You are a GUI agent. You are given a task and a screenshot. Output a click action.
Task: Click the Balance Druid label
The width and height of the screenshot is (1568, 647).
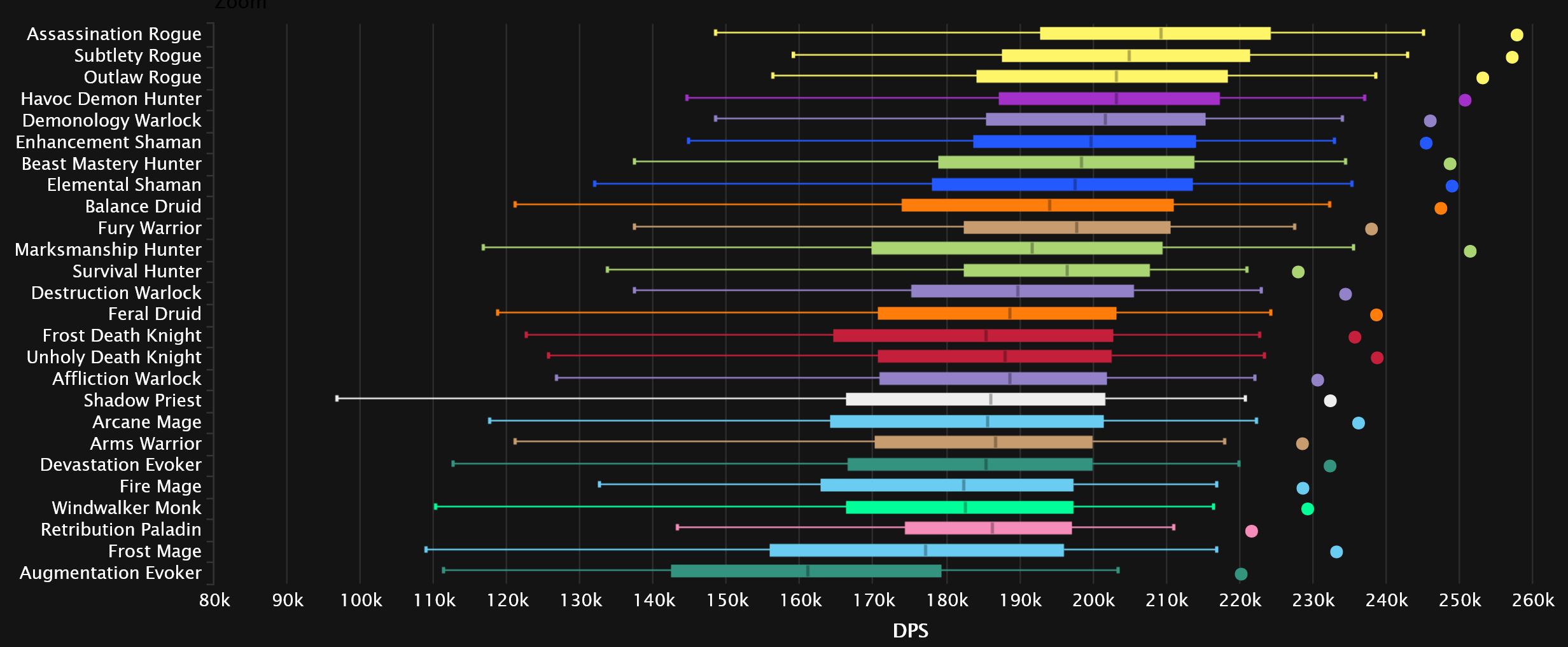pyautogui.click(x=143, y=206)
